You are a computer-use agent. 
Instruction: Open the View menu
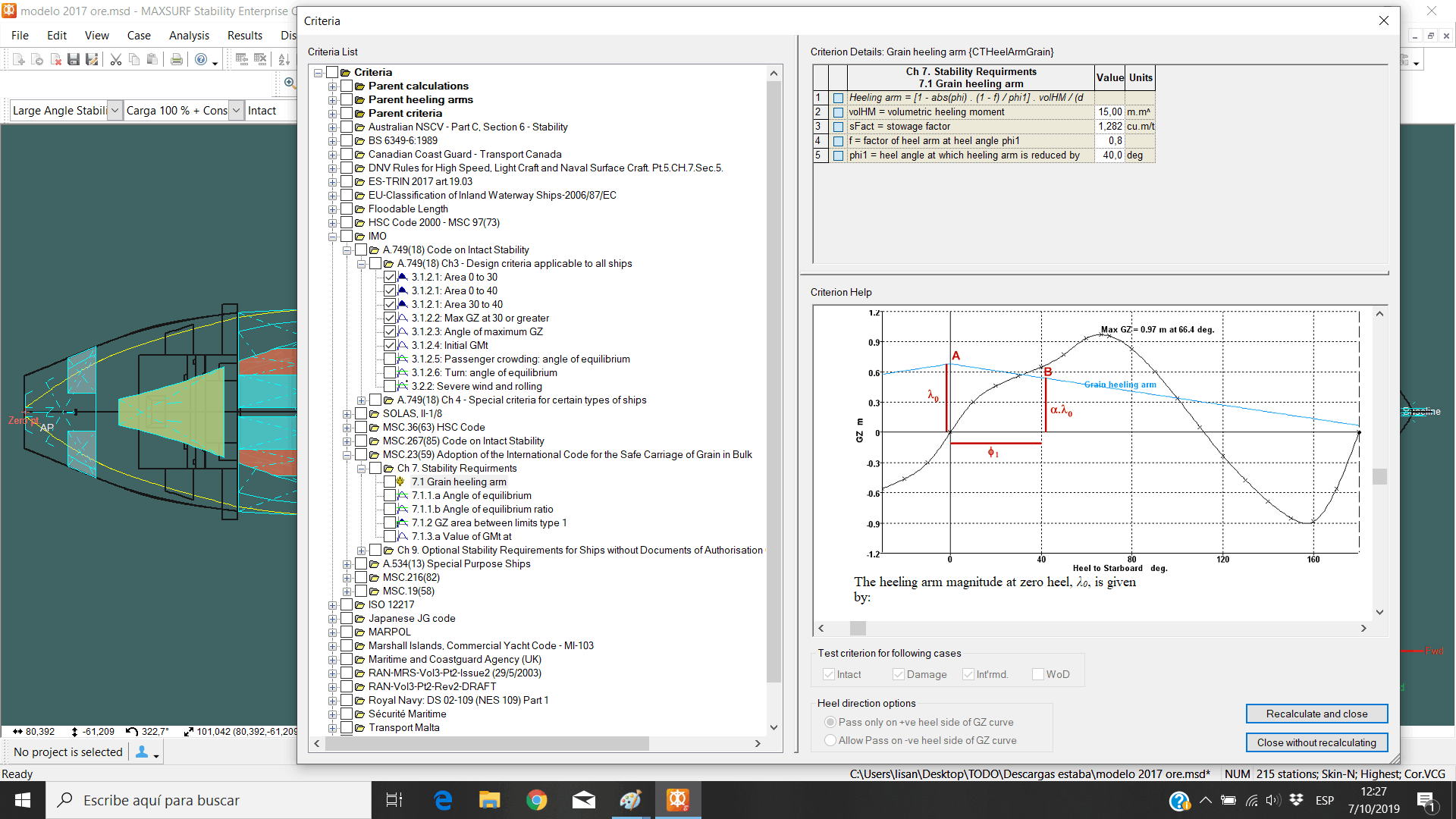pyautogui.click(x=96, y=35)
